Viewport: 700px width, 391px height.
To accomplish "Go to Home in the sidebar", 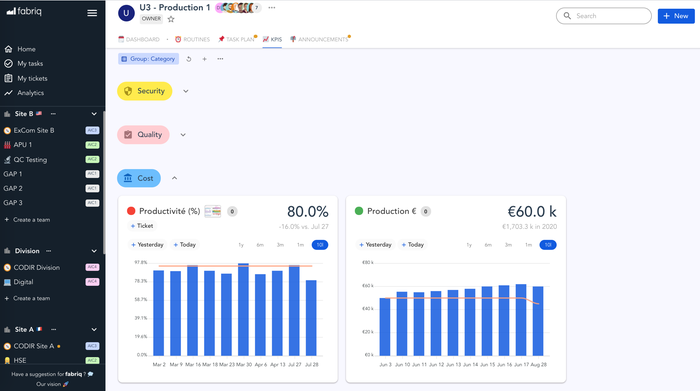I will point(26,49).
